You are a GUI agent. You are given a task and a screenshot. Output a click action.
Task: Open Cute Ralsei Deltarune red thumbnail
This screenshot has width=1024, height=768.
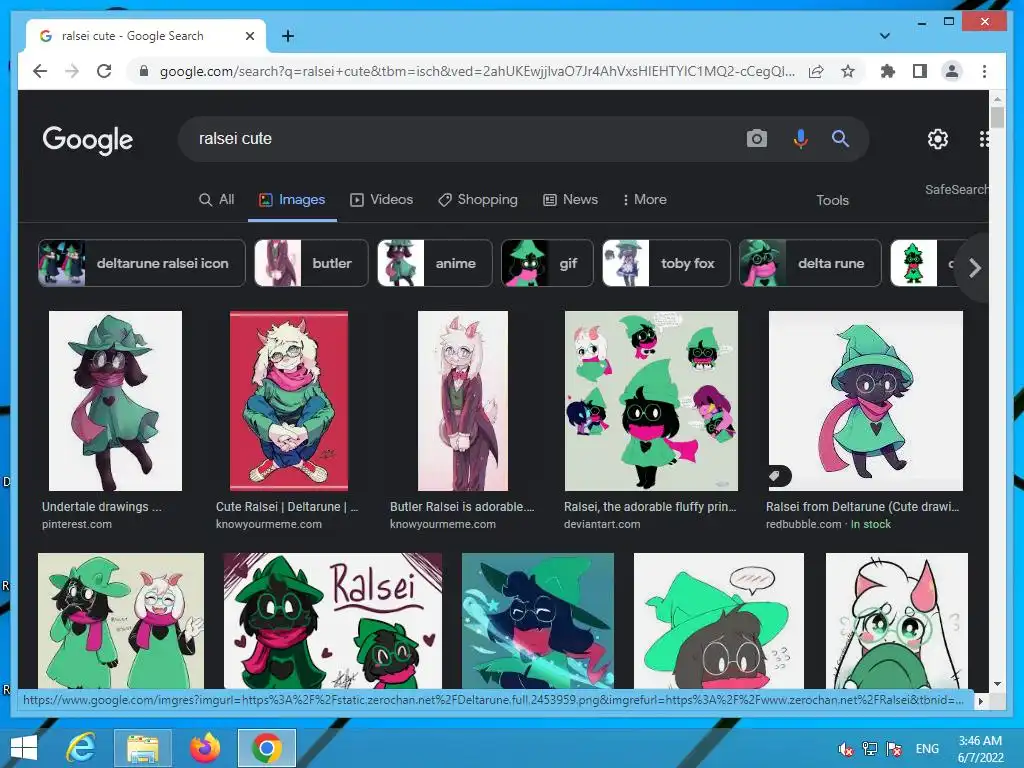289,400
